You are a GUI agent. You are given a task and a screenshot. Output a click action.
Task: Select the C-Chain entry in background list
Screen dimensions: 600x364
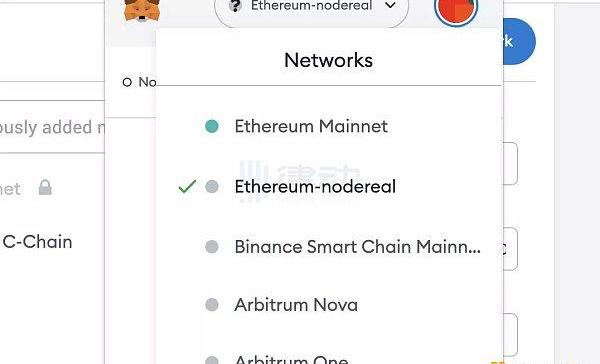tap(38, 242)
